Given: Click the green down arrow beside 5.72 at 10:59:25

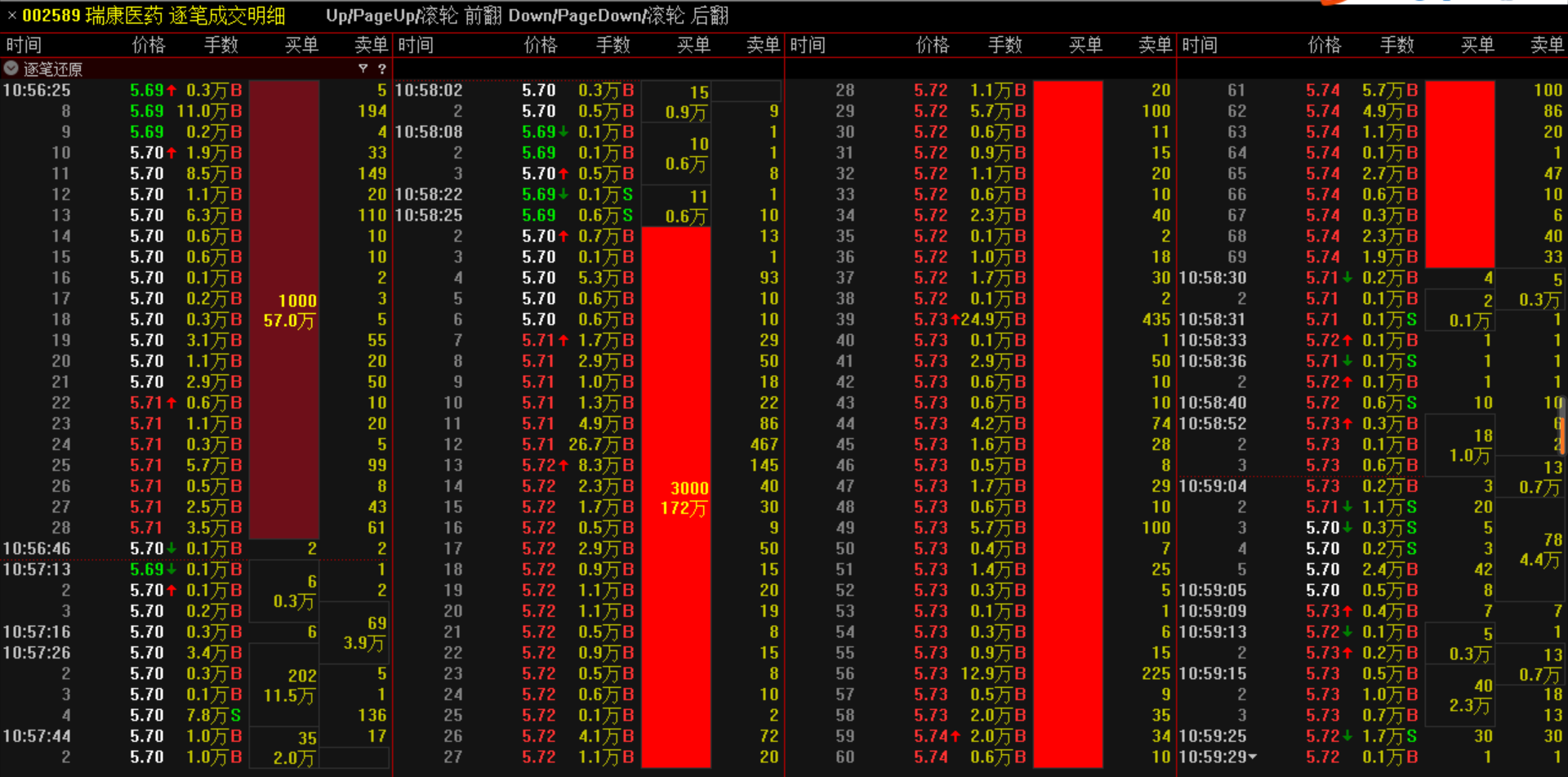Looking at the screenshot, I should tap(1347, 736).
